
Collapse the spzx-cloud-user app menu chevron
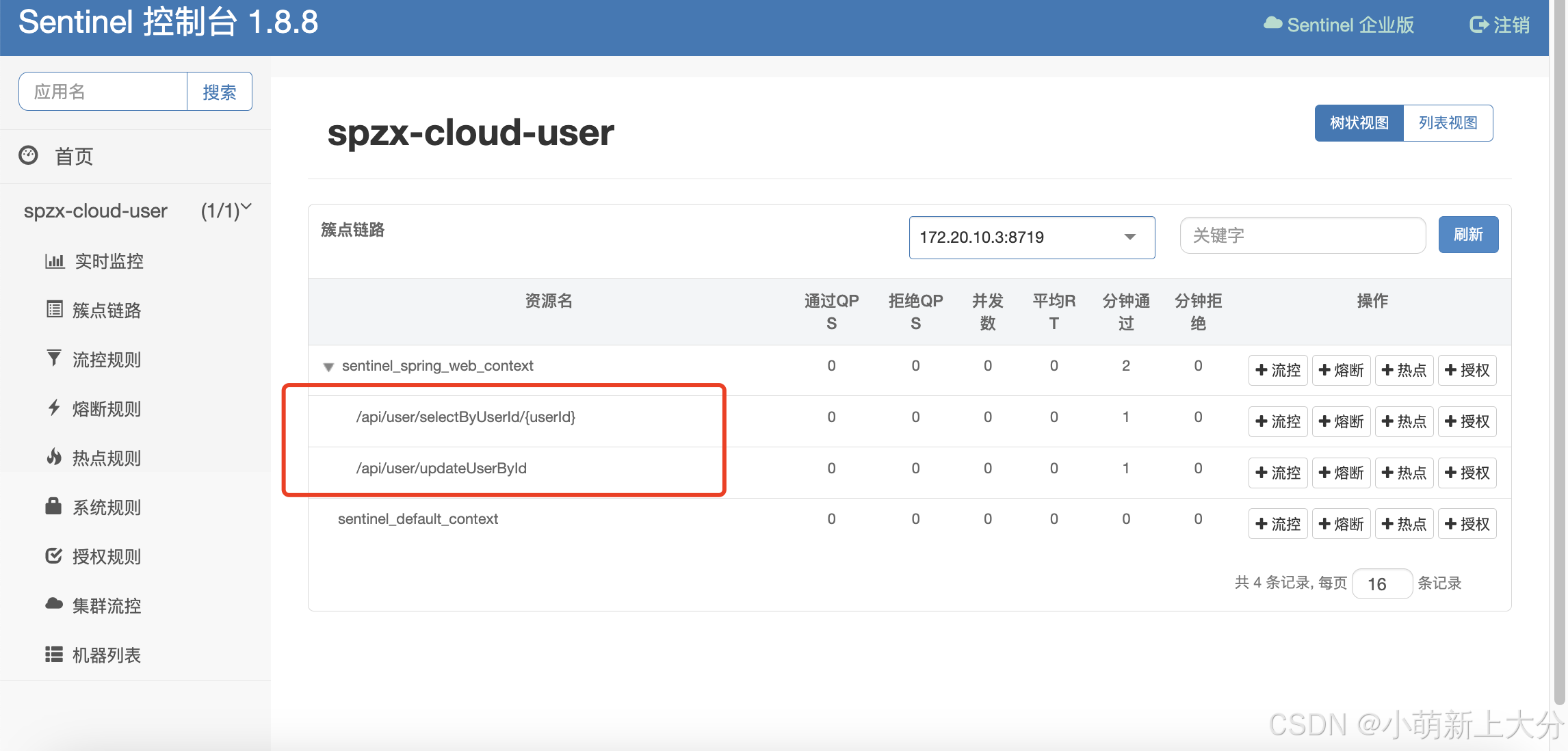tap(246, 207)
